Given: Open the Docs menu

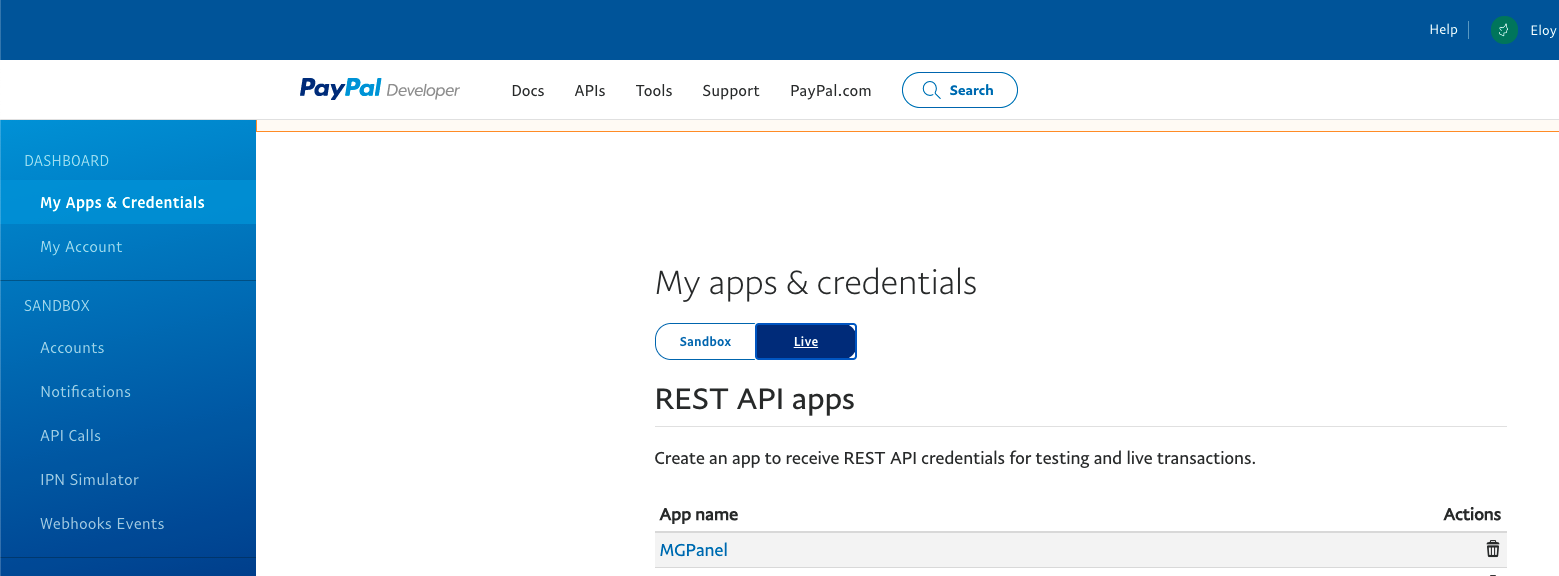Looking at the screenshot, I should [528, 91].
